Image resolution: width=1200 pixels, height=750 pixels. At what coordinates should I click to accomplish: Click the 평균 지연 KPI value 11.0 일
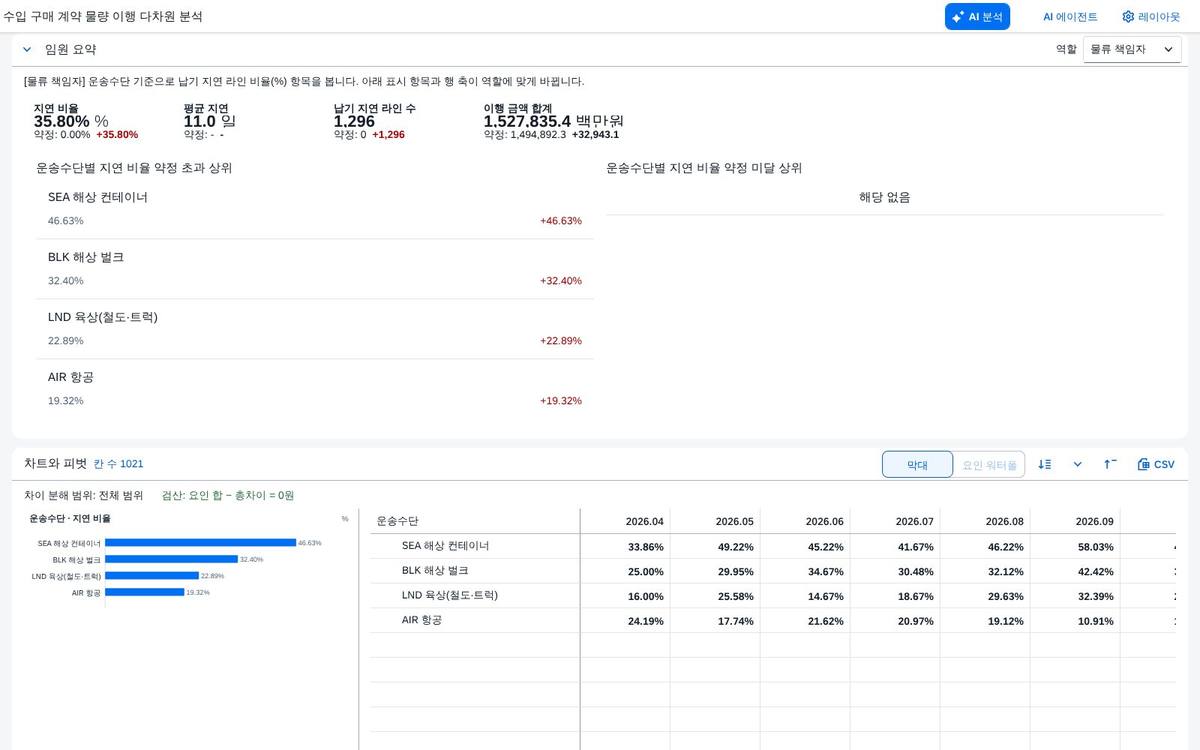[210, 121]
